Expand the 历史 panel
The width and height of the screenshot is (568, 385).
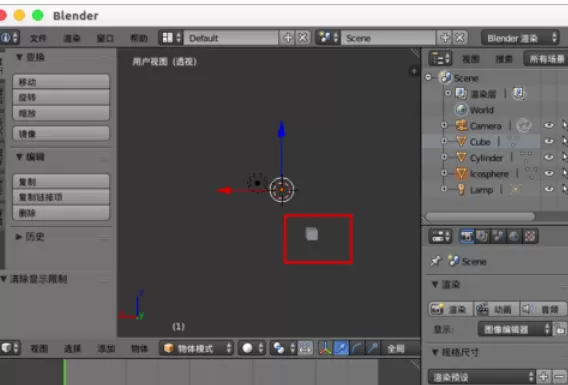point(19,237)
